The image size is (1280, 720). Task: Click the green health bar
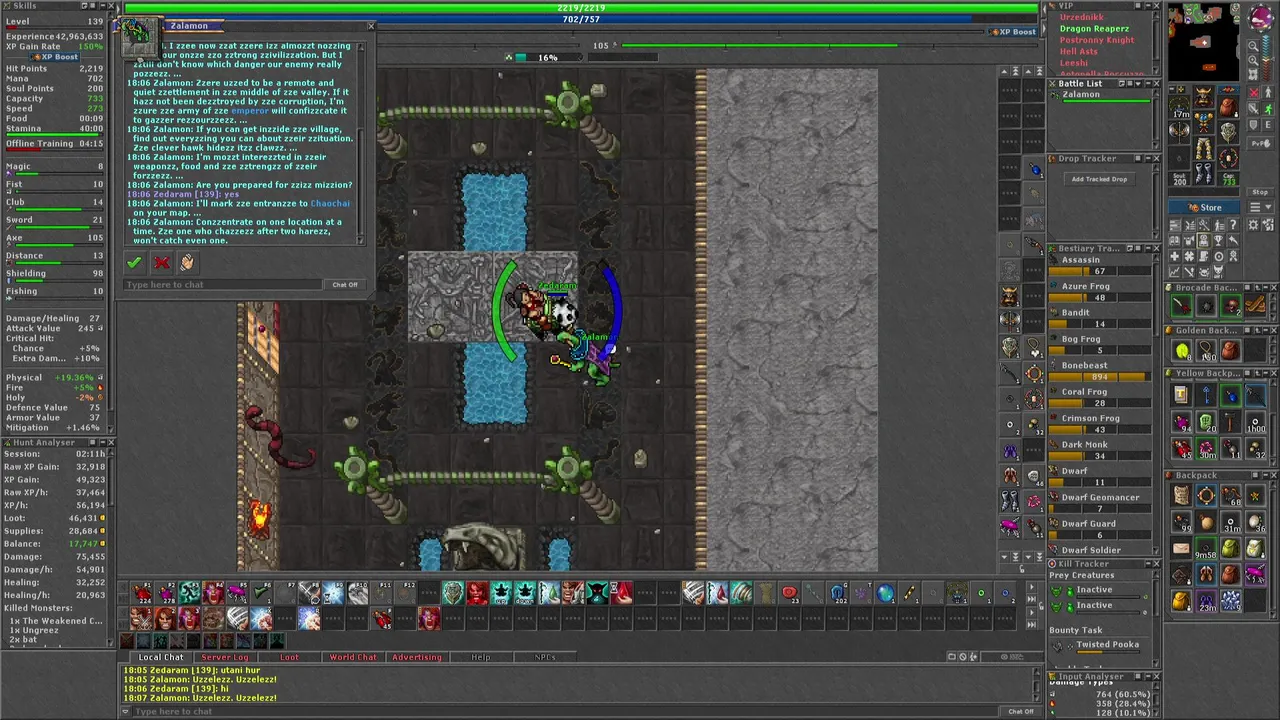click(x=581, y=7)
